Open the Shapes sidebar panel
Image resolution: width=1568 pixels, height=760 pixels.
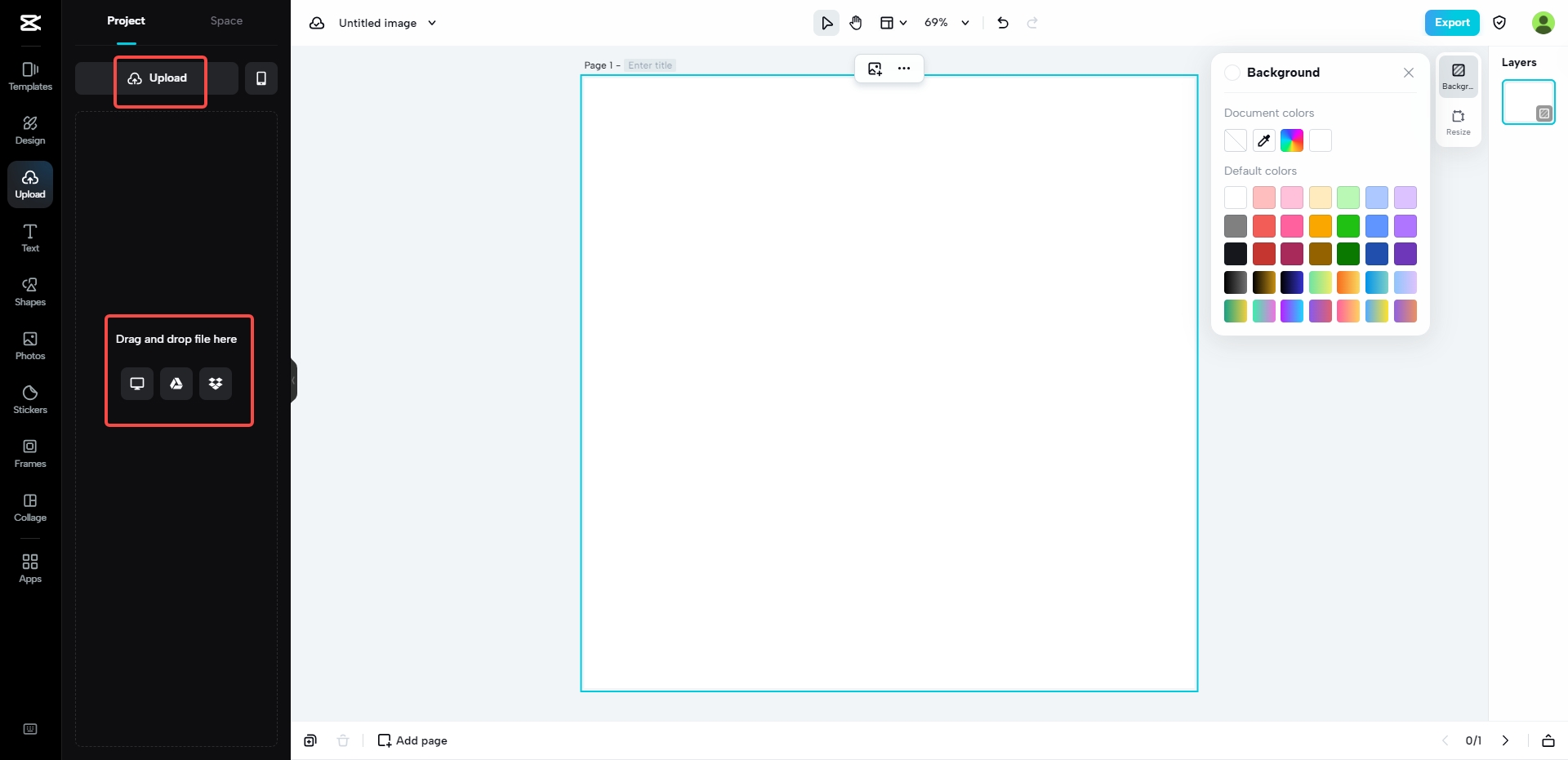coord(30,292)
